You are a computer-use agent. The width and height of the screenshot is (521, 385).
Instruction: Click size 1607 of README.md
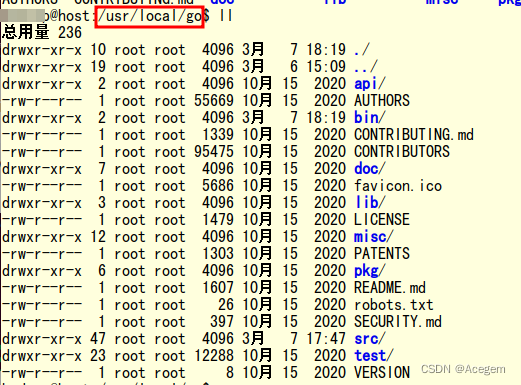point(218,288)
